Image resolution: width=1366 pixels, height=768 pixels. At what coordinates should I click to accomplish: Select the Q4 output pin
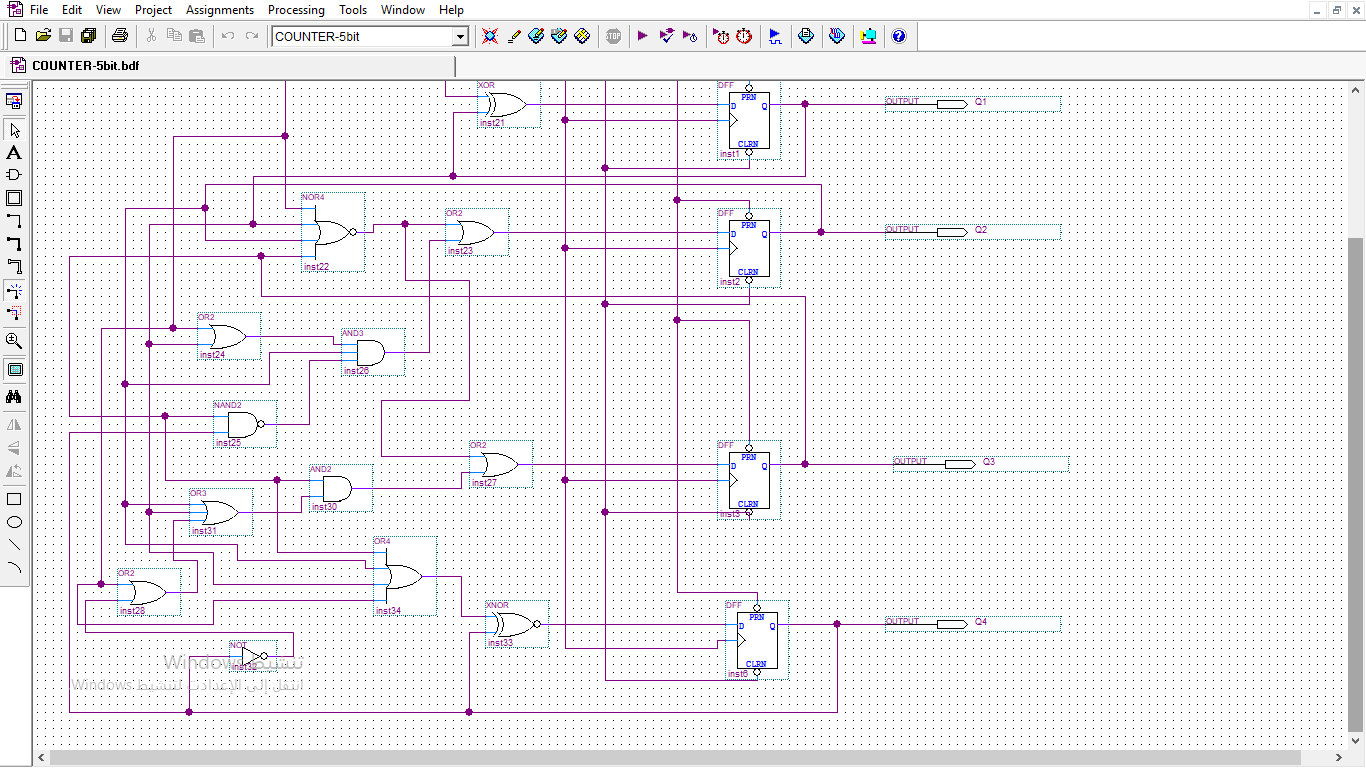click(x=972, y=623)
